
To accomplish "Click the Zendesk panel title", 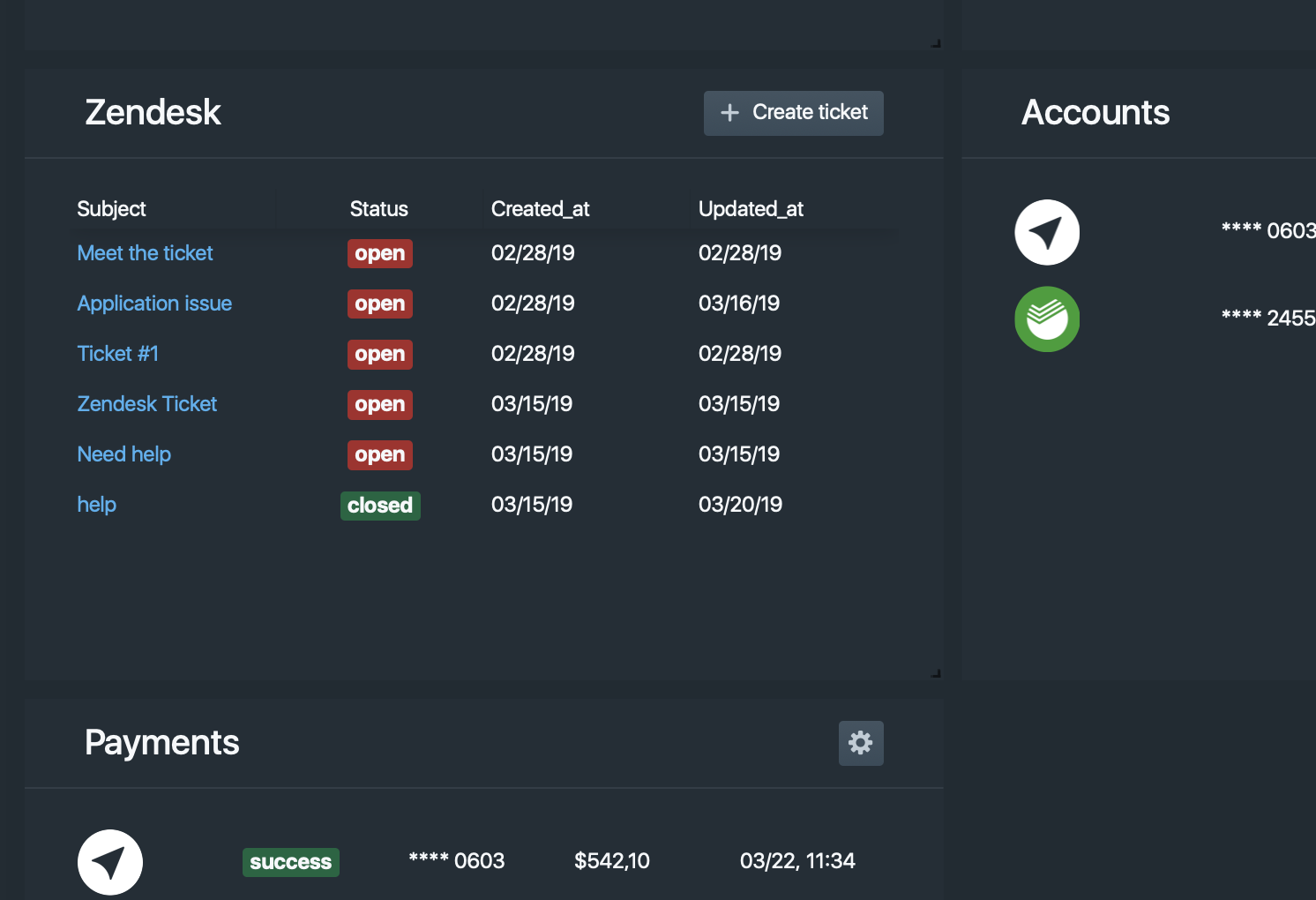I will click(x=153, y=113).
